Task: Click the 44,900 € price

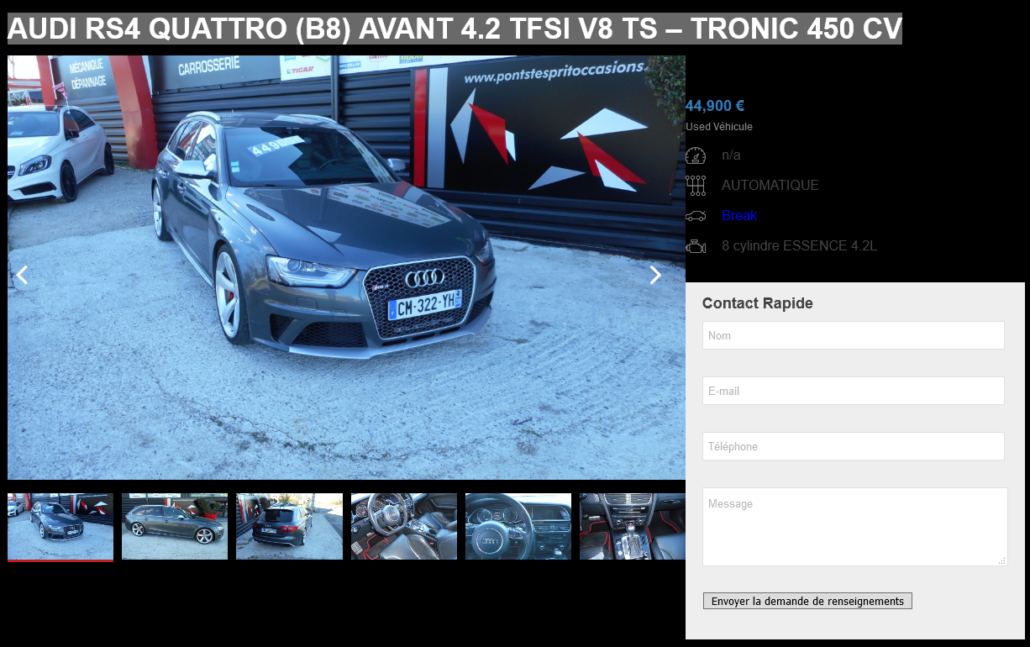Action: coord(715,106)
